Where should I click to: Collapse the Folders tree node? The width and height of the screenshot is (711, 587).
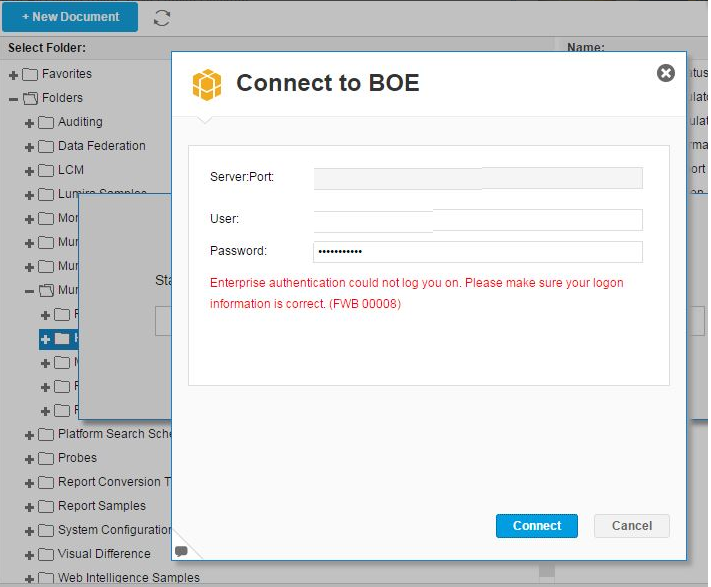coord(14,99)
